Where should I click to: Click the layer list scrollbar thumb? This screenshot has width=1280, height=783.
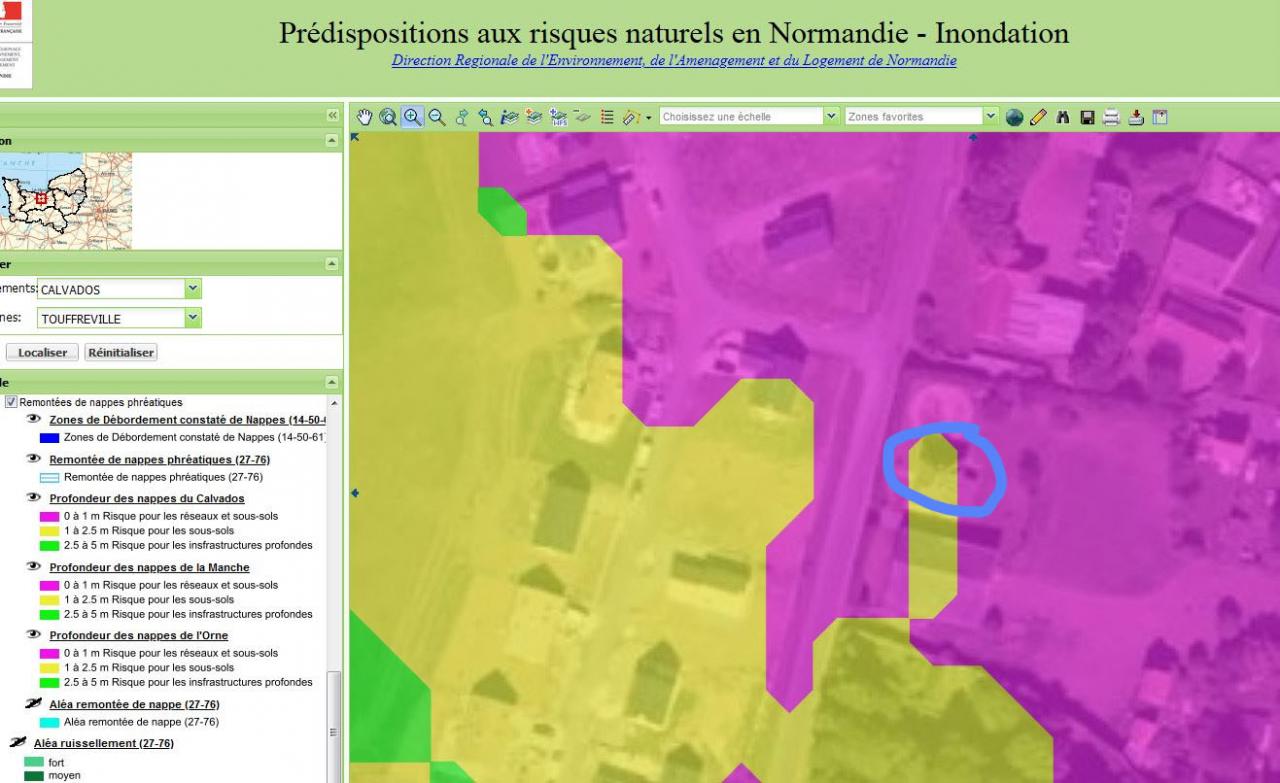click(x=334, y=725)
